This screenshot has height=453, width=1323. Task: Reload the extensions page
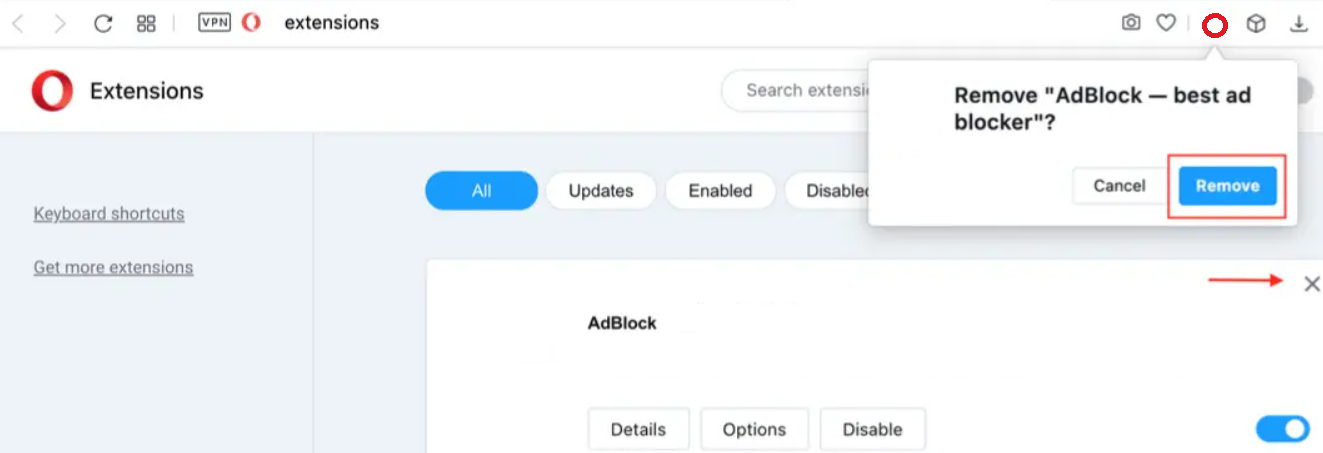click(103, 24)
